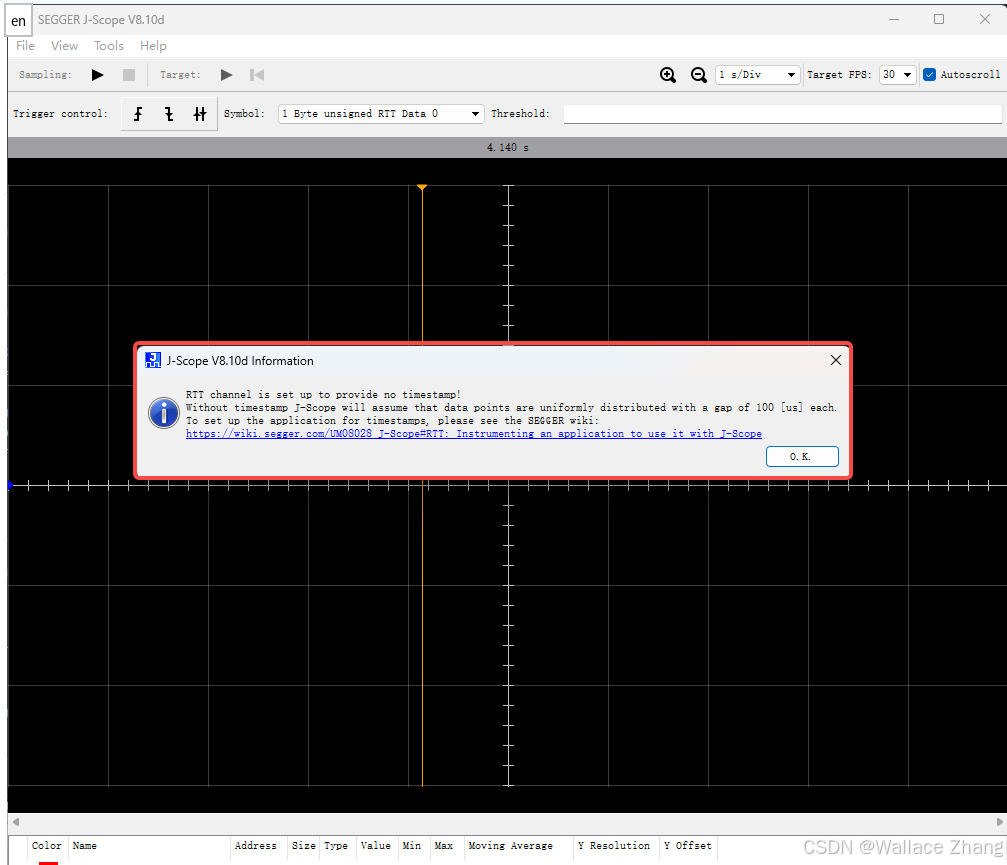Open the Target FPS 30 dropdown
The width and height of the screenshot is (1007, 865).
[x=897, y=75]
